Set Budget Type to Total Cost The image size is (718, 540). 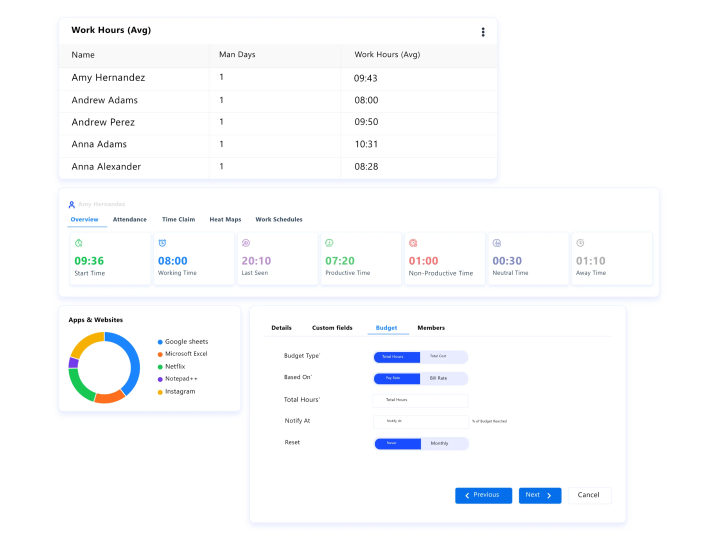(x=443, y=356)
